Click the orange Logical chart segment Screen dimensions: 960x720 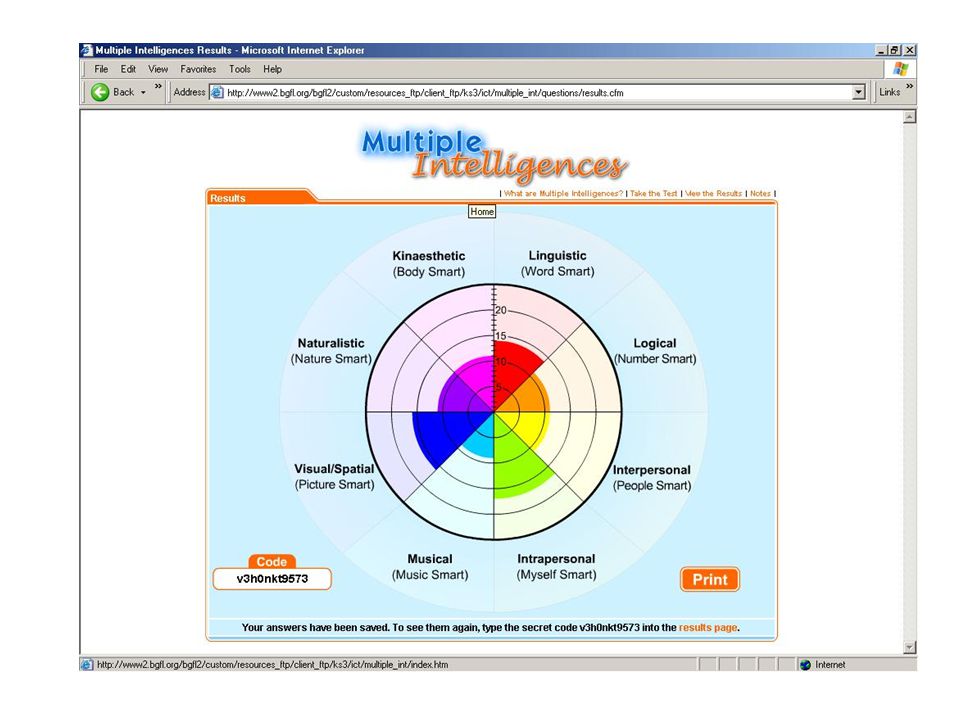pyautogui.click(x=531, y=395)
